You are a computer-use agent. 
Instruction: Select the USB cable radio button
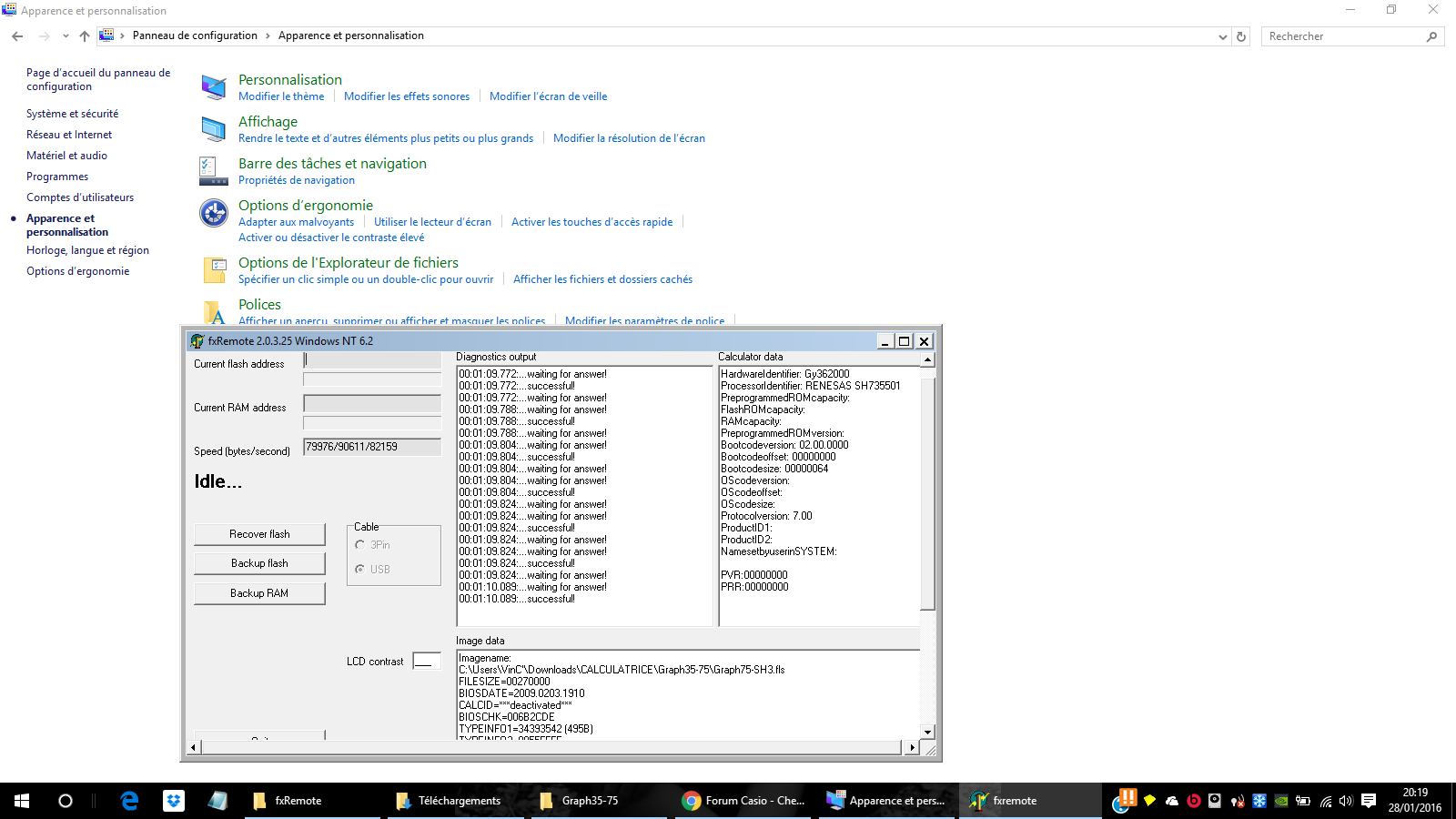pyautogui.click(x=360, y=569)
